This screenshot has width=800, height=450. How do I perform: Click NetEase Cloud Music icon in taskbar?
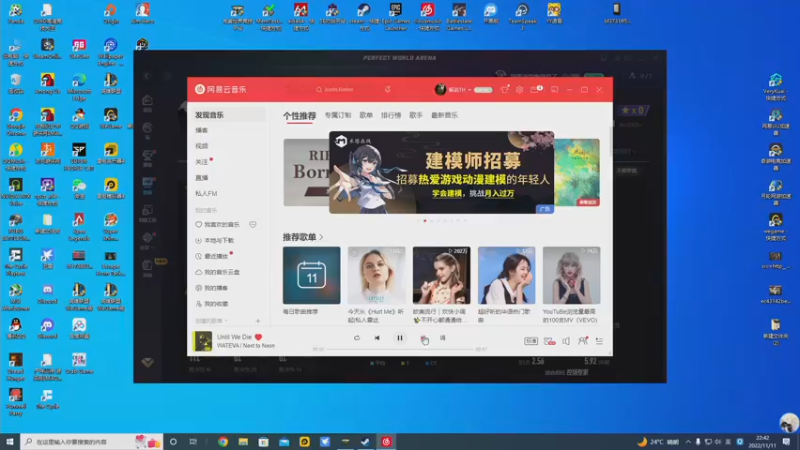(386, 441)
